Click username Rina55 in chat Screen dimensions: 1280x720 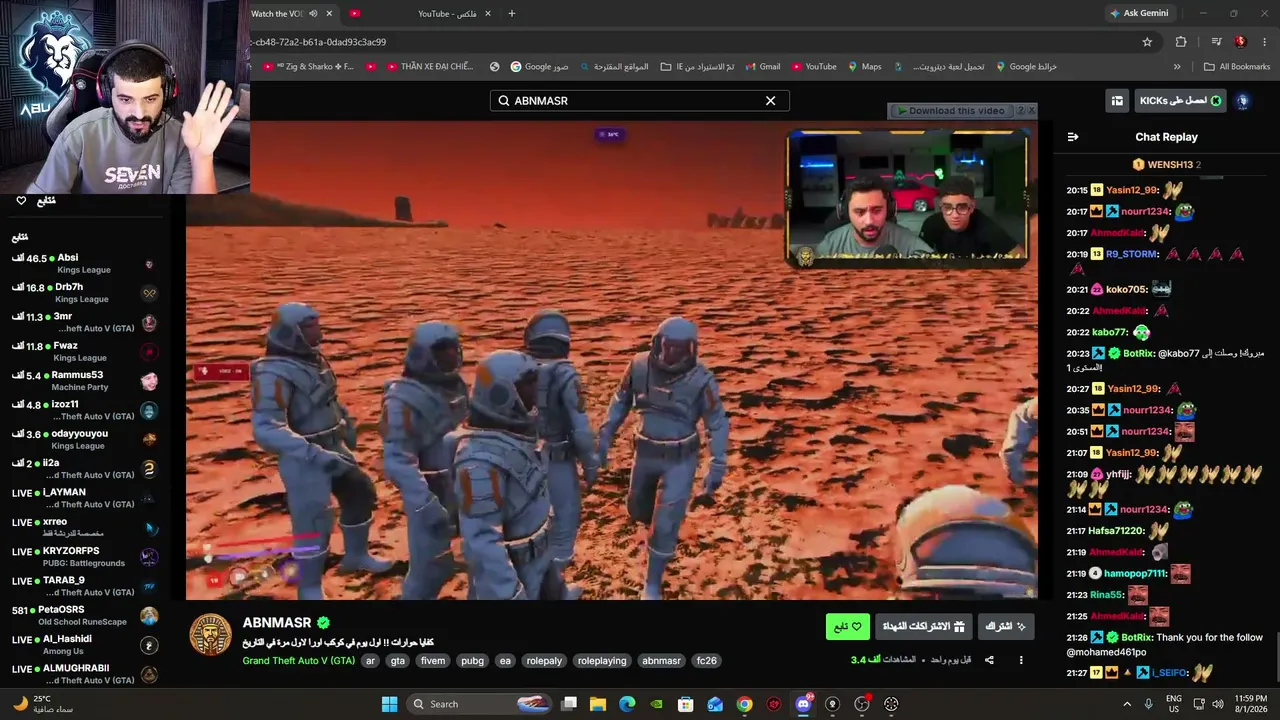tap(1105, 595)
